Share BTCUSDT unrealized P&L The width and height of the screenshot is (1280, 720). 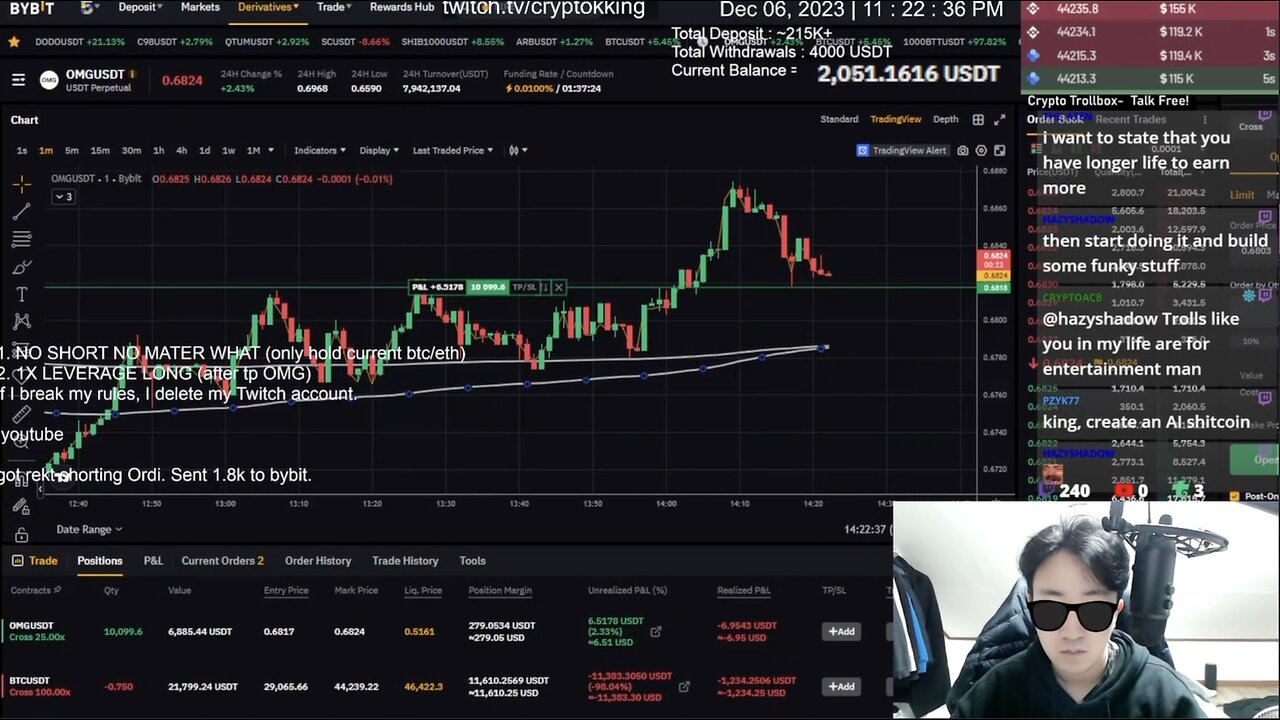pos(684,687)
